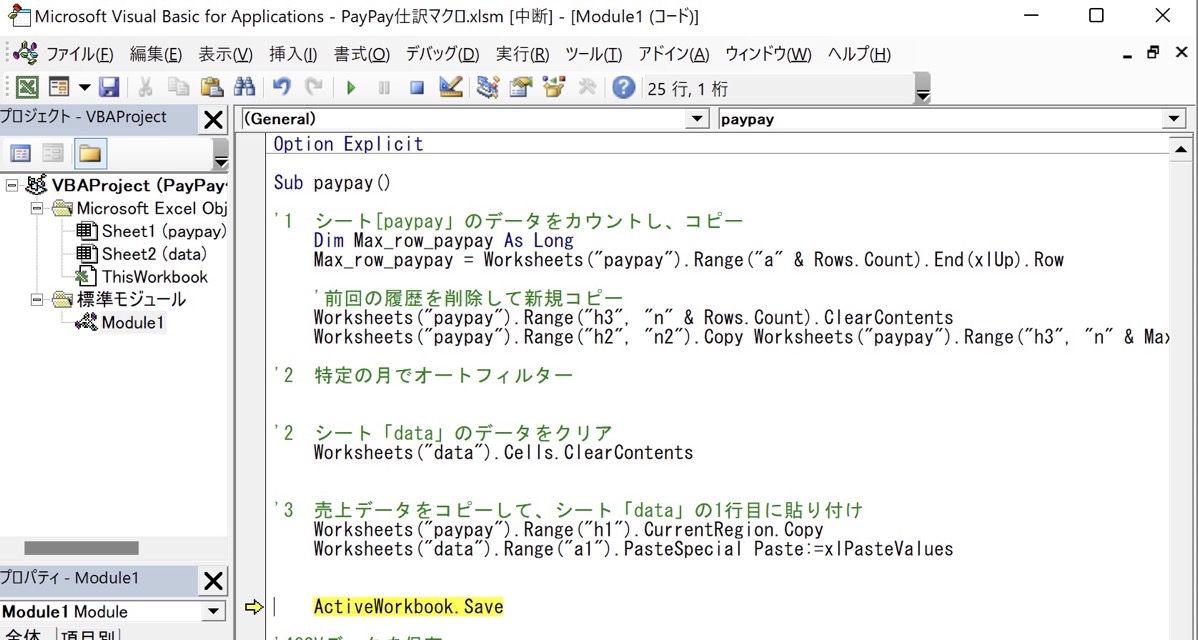Open the Object Browser toolbar icon
Screen dimensions: 1198x640
click(x=553, y=87)
